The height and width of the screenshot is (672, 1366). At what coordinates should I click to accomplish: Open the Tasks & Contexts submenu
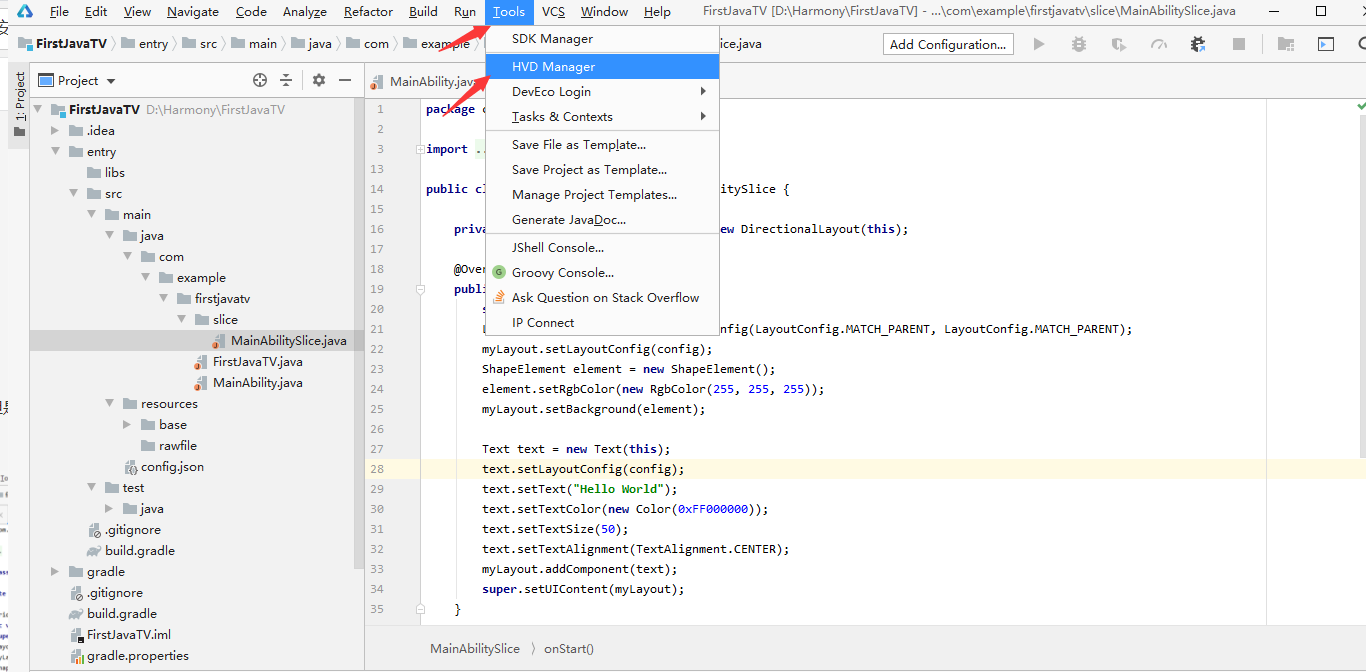click(x=602, y=116)
